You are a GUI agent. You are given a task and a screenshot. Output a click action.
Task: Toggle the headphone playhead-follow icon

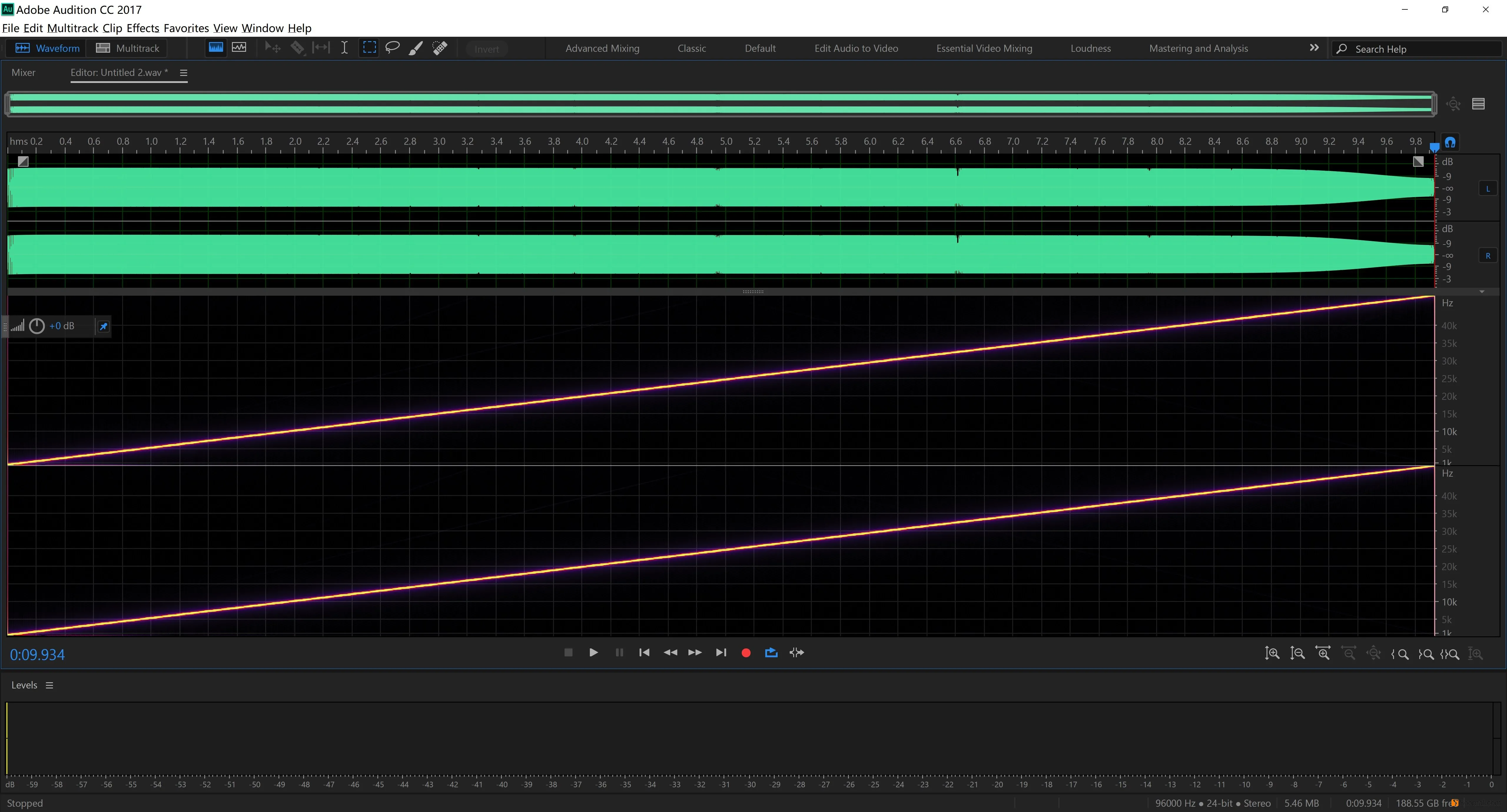coord(1450,142)
